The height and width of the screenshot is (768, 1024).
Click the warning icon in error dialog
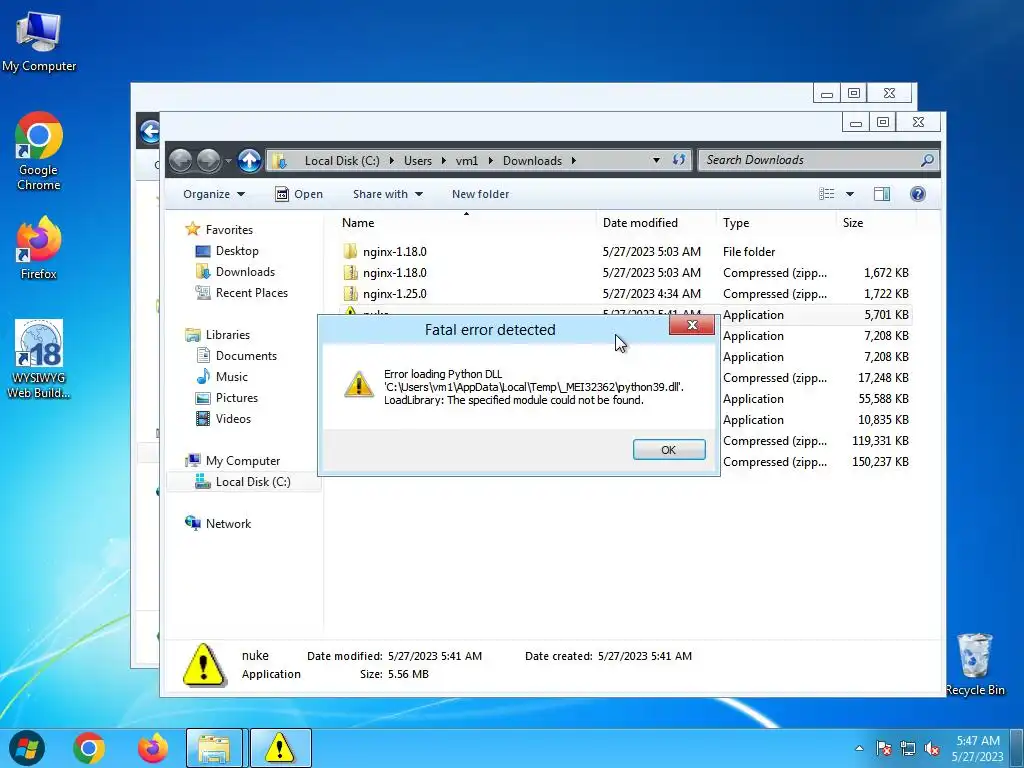(359, 384)
